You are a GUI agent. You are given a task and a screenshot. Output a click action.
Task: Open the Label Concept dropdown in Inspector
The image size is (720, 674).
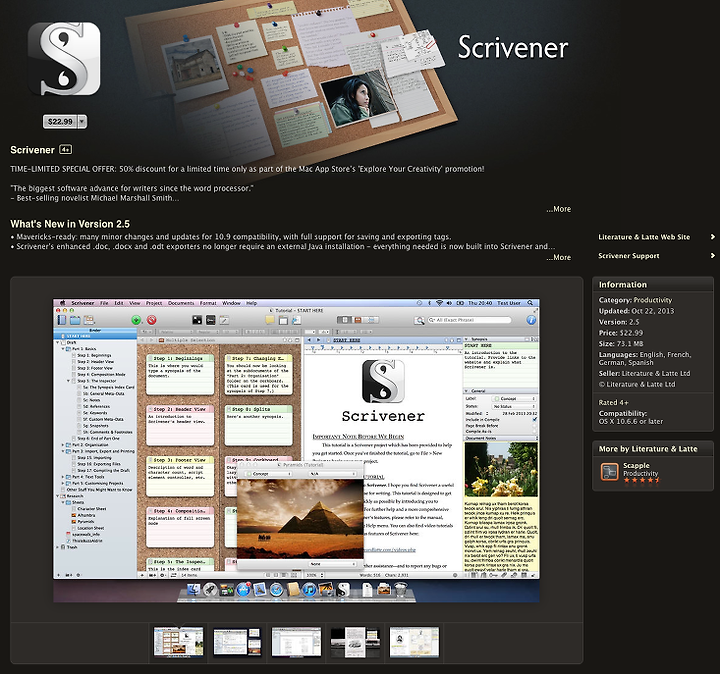(x=514, y=399)
